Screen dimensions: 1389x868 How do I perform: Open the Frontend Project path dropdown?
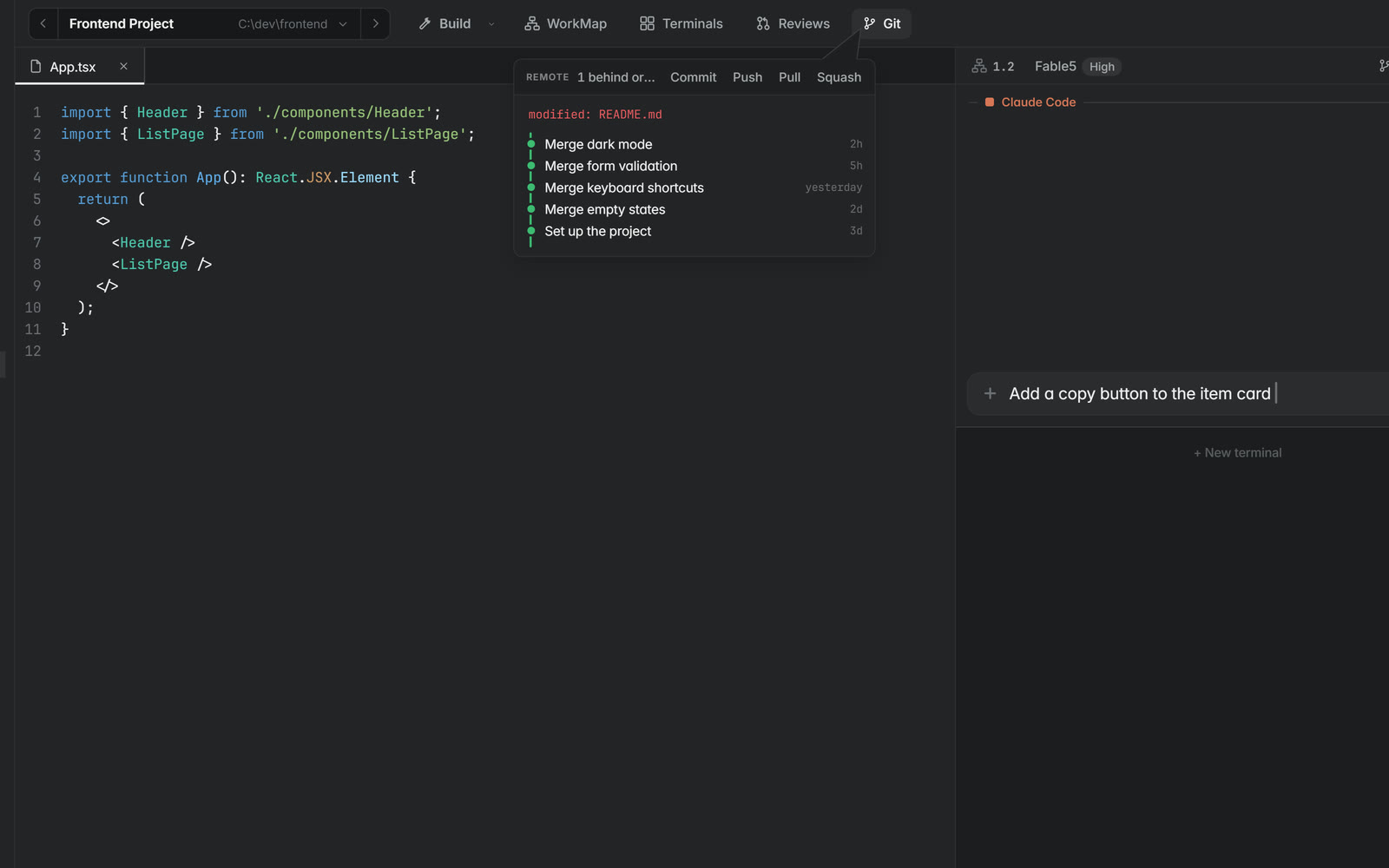pos(343,24)
